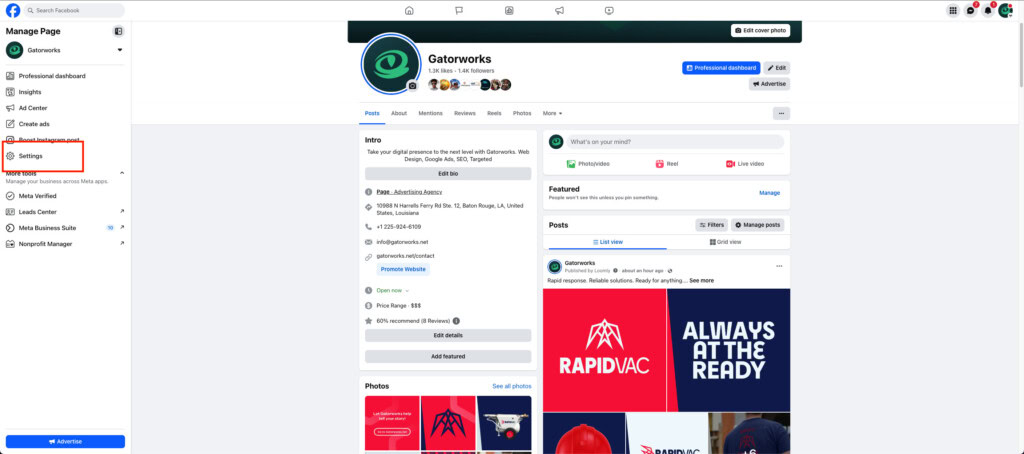Select the Posts tab
The image size is (1024, 454).
(372, 113)
